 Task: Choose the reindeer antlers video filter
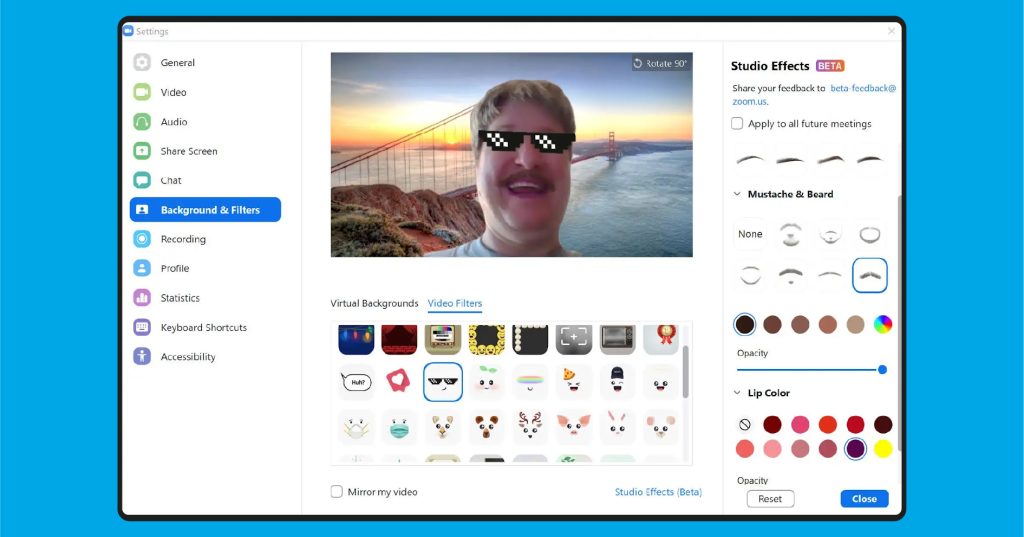[530, 427]
